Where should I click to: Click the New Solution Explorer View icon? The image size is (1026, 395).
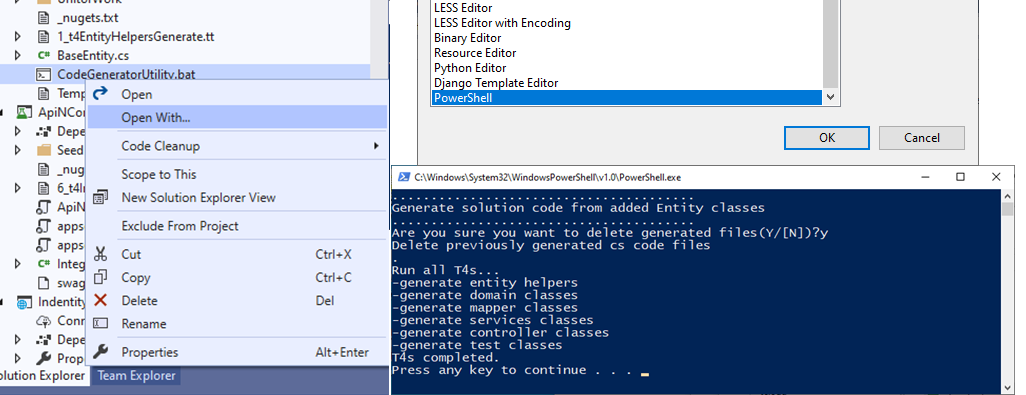(100, 198)
